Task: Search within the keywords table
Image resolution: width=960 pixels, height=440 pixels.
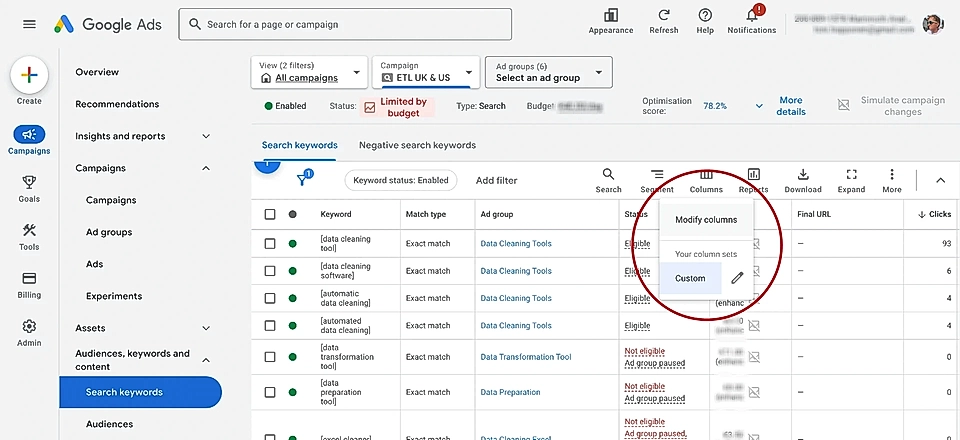Action: tap(608, 181)
